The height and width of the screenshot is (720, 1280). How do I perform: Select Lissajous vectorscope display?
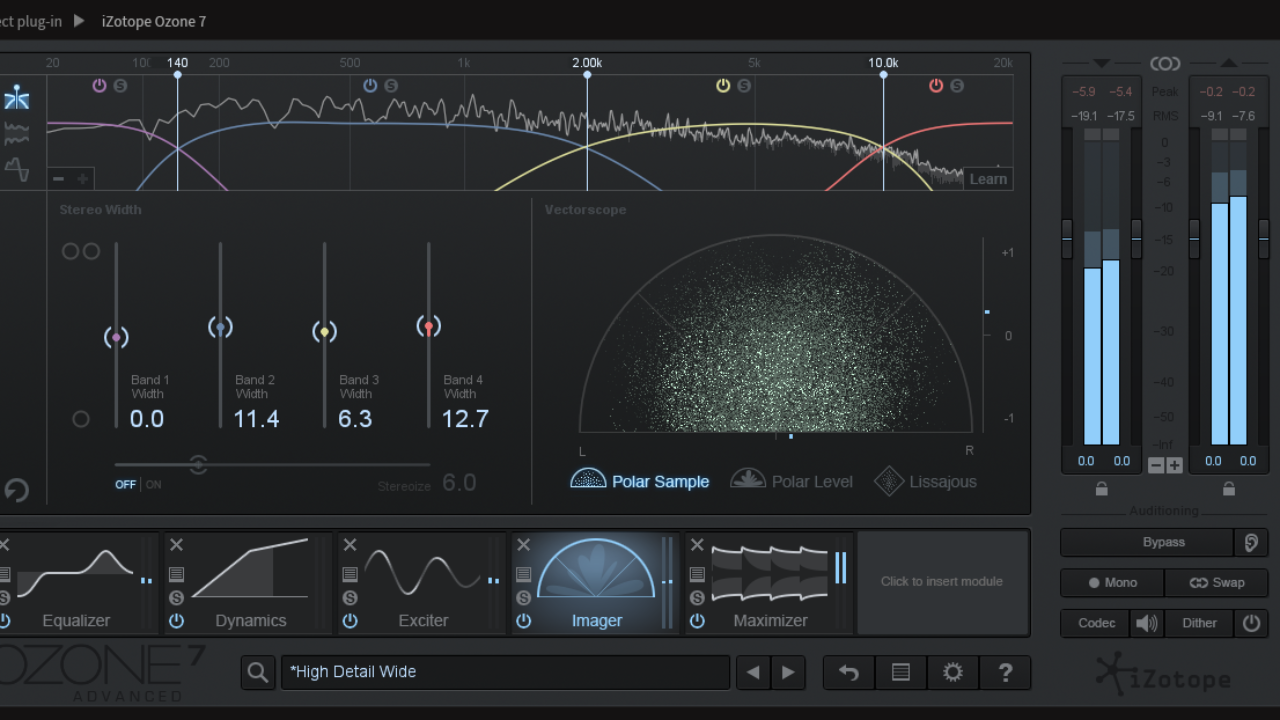coord(925,481)
